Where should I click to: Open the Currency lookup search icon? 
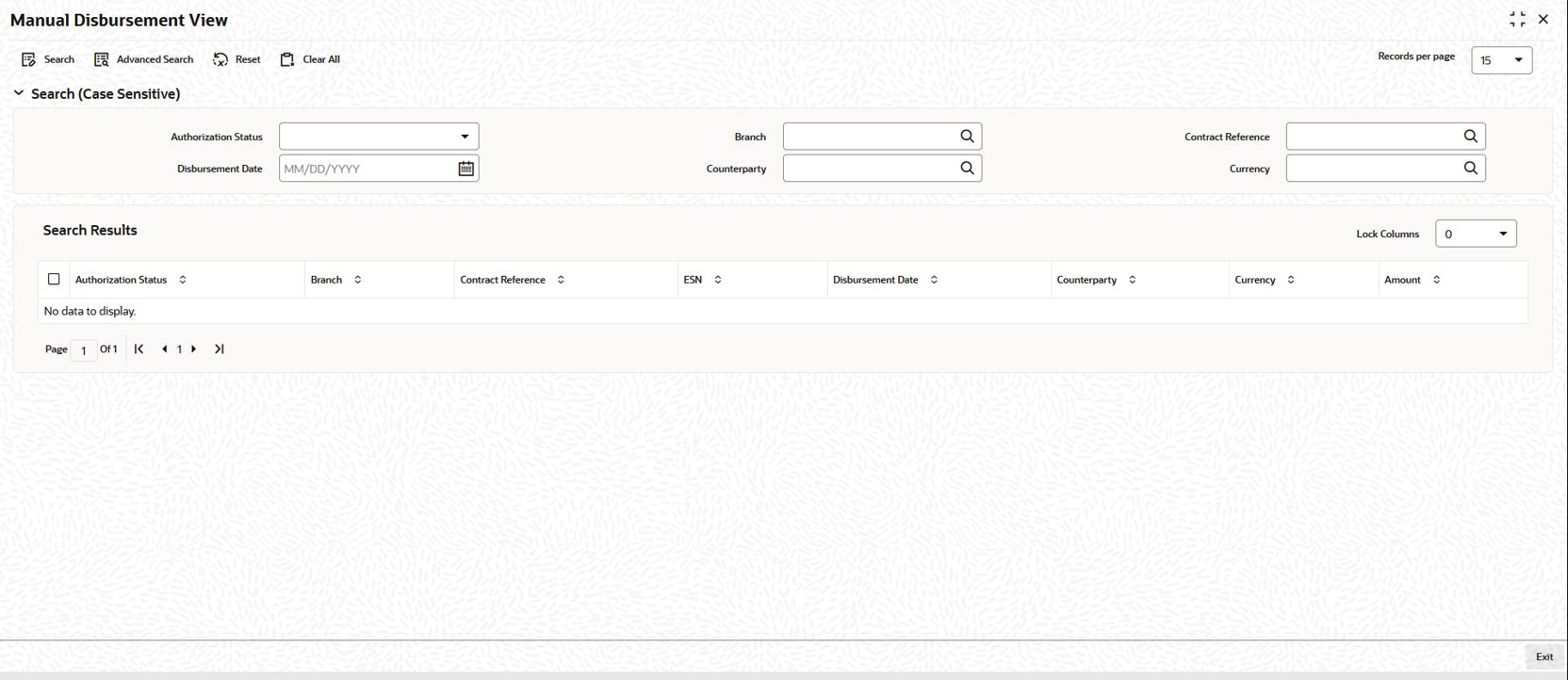click(1470, 169)
